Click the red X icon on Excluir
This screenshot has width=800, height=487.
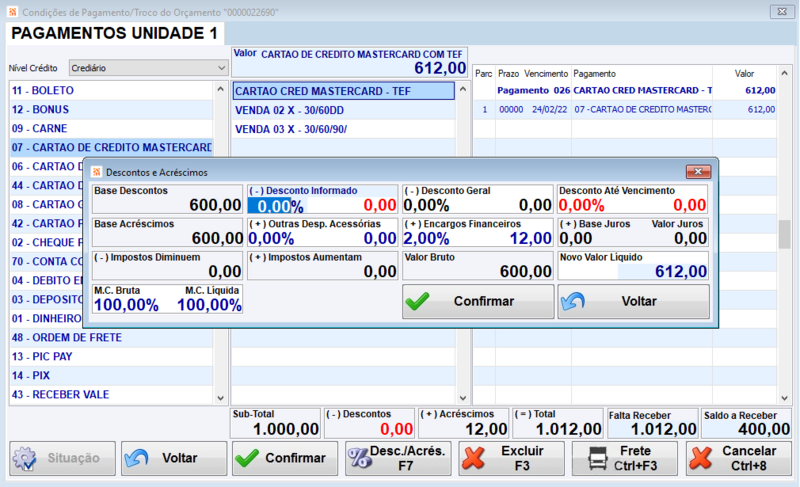pos(473,458)
